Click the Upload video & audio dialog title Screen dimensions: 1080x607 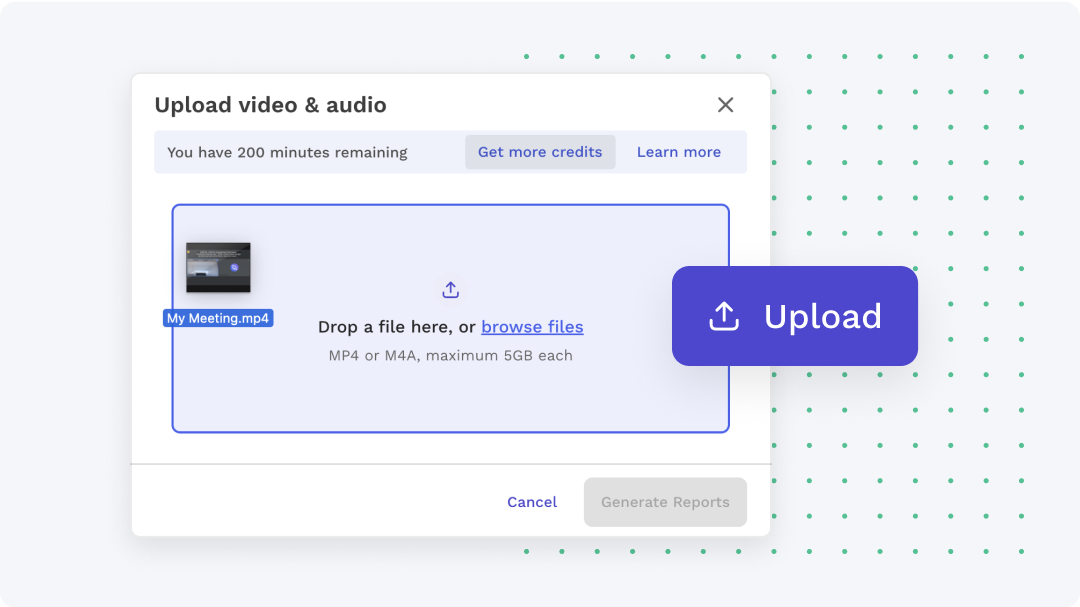[x=271, y=104]
